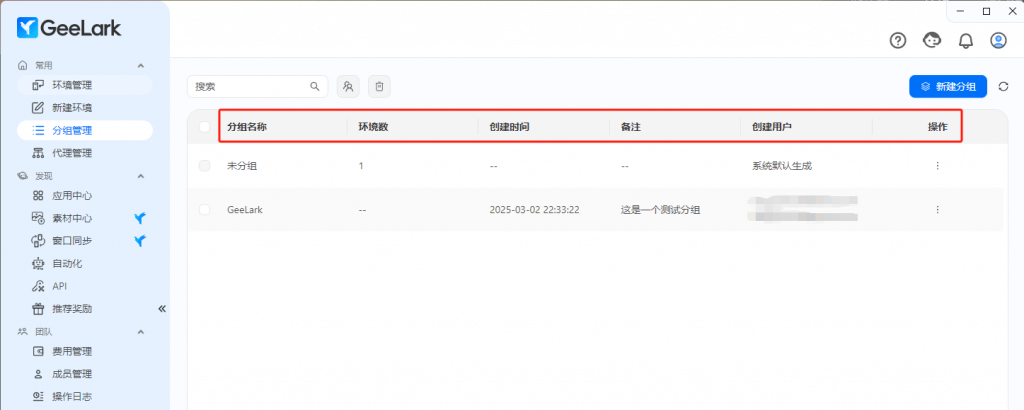Collapse the 发现 sidebar section
Image resolution: width=1024 pixels, height=410 pixels.
pyautogui.click(x=140, y=176)
